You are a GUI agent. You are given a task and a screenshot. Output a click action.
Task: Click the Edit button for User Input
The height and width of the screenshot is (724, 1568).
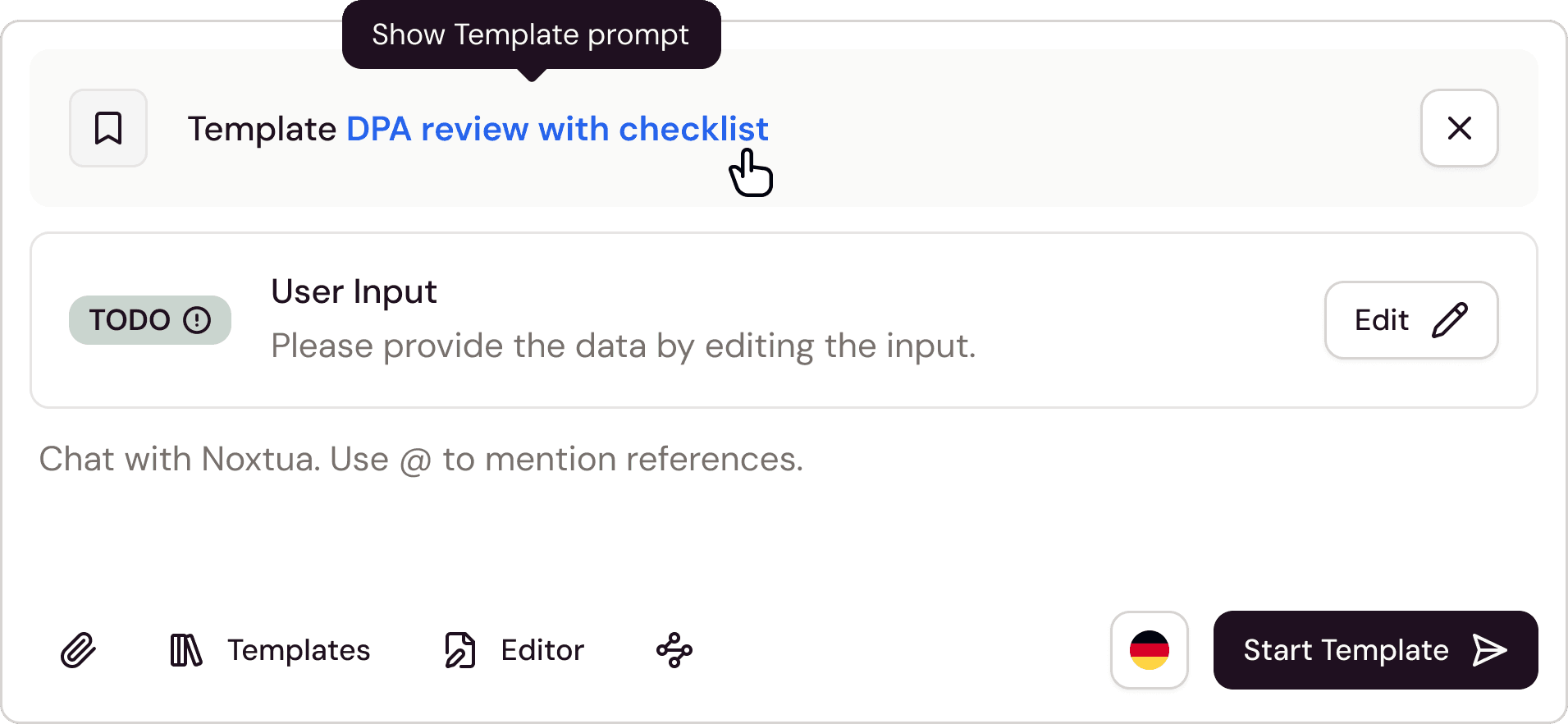(1411, 320)
